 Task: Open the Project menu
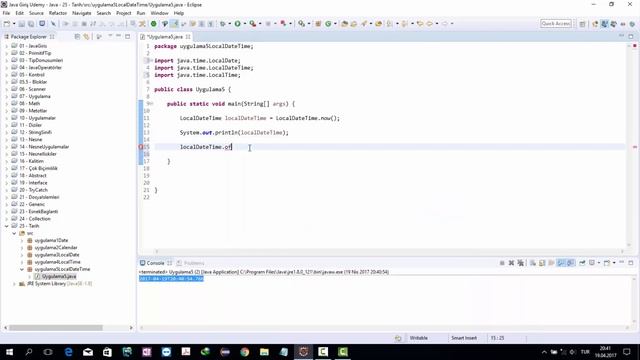coord(124,13)
